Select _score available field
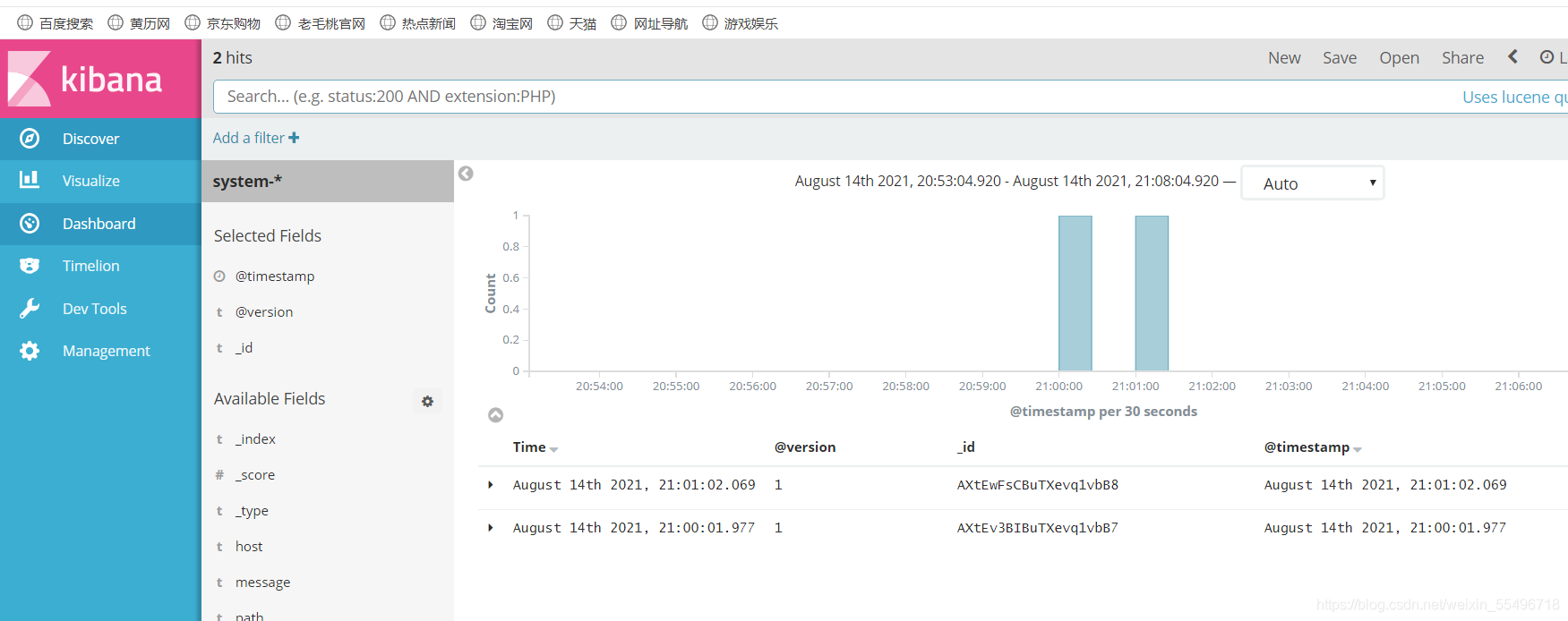This screenshot has width=1568, height=621. click(255, 475)
